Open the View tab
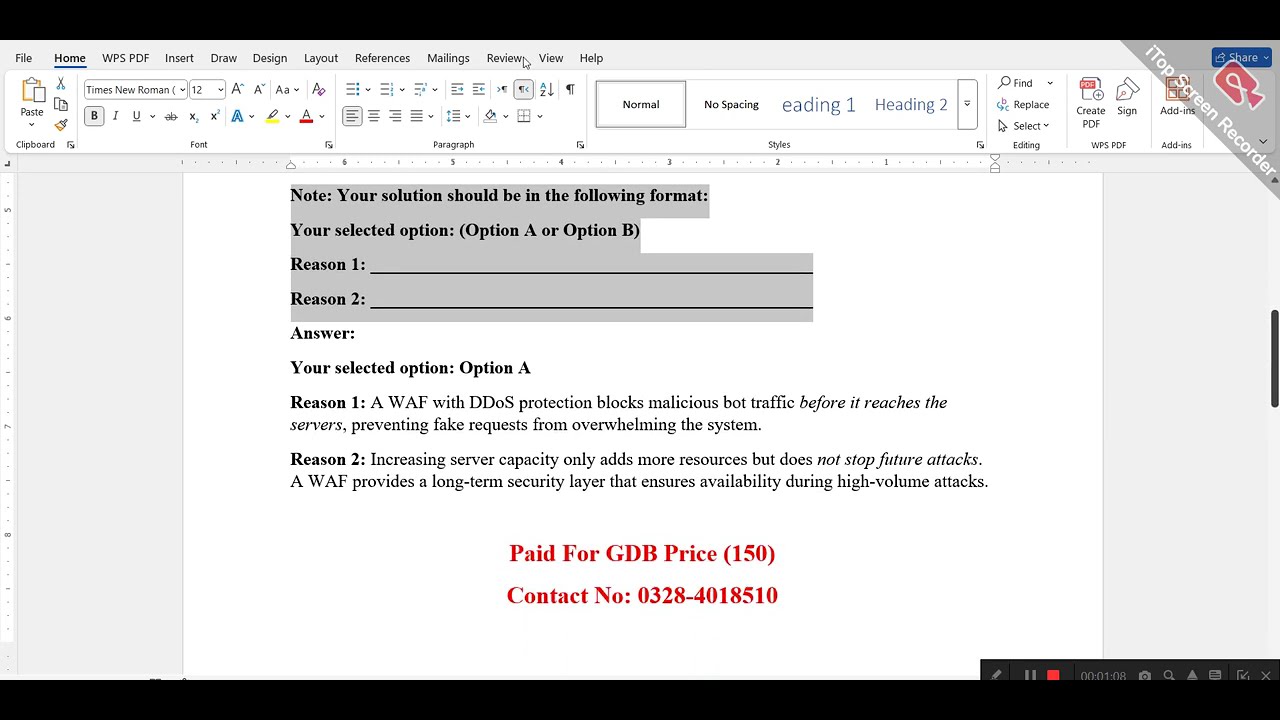Image resolution: width=1280 pixels, height=720 pixels. pos(551,58)
